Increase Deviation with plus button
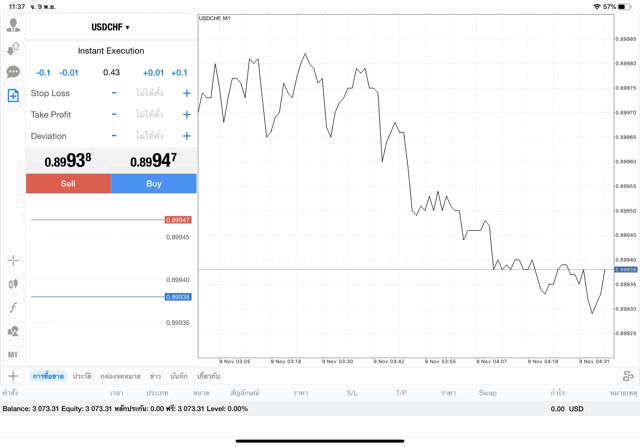The height and width of the screenshot is (447, 640). point(186,136)
